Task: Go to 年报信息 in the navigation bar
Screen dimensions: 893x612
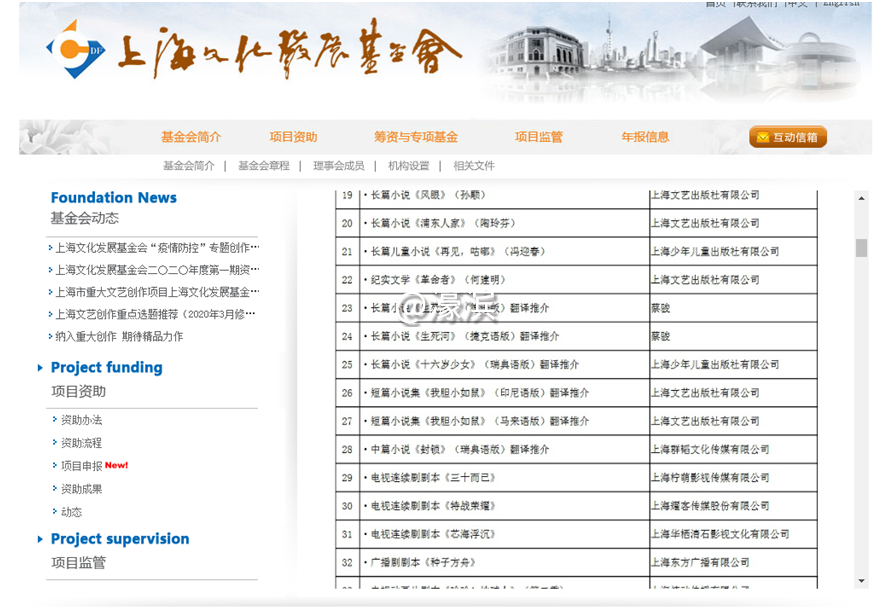Action: click(x=645, y=137)
